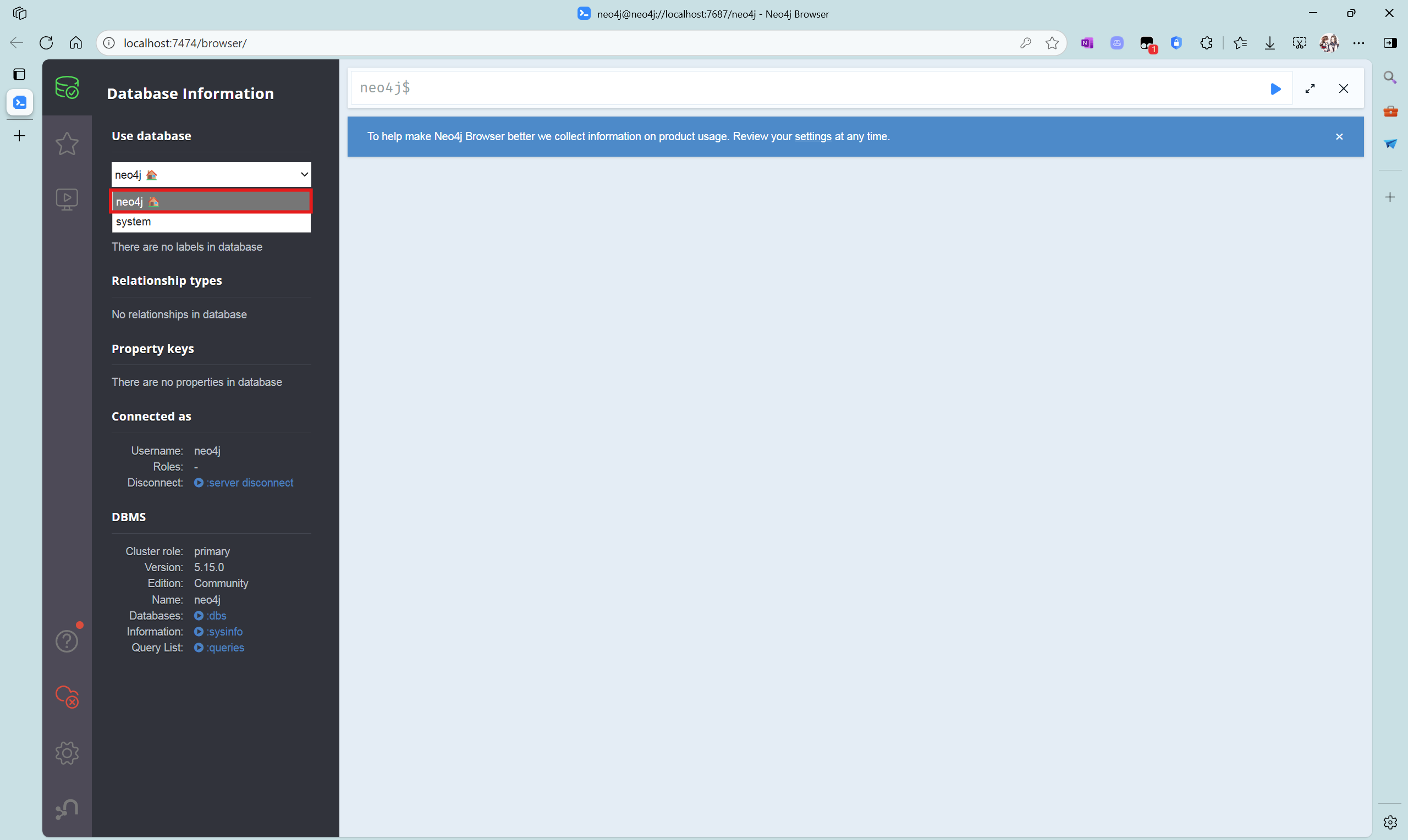Image resolution: width=1408 pixels, height=840 pixels.
Task: Go back in browser history
Action: point(16,43)
